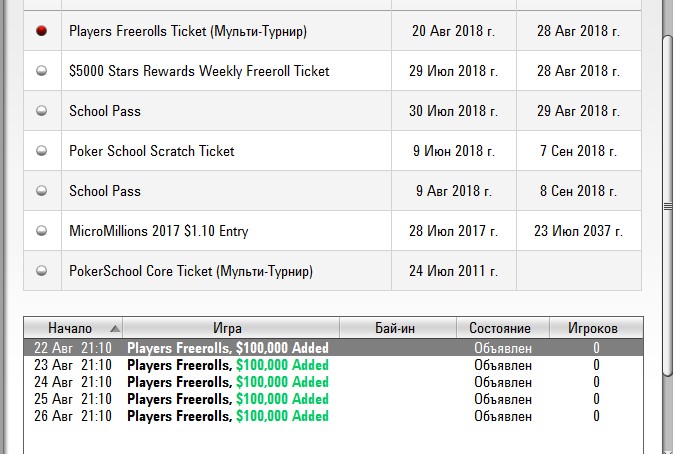Image resolution: width=673 pixels, height=454 pixels.
Task: Select the 22 Авг 21:10 Players Freerolls tournament
Action: pyautogui.click(x=333, y=348)
